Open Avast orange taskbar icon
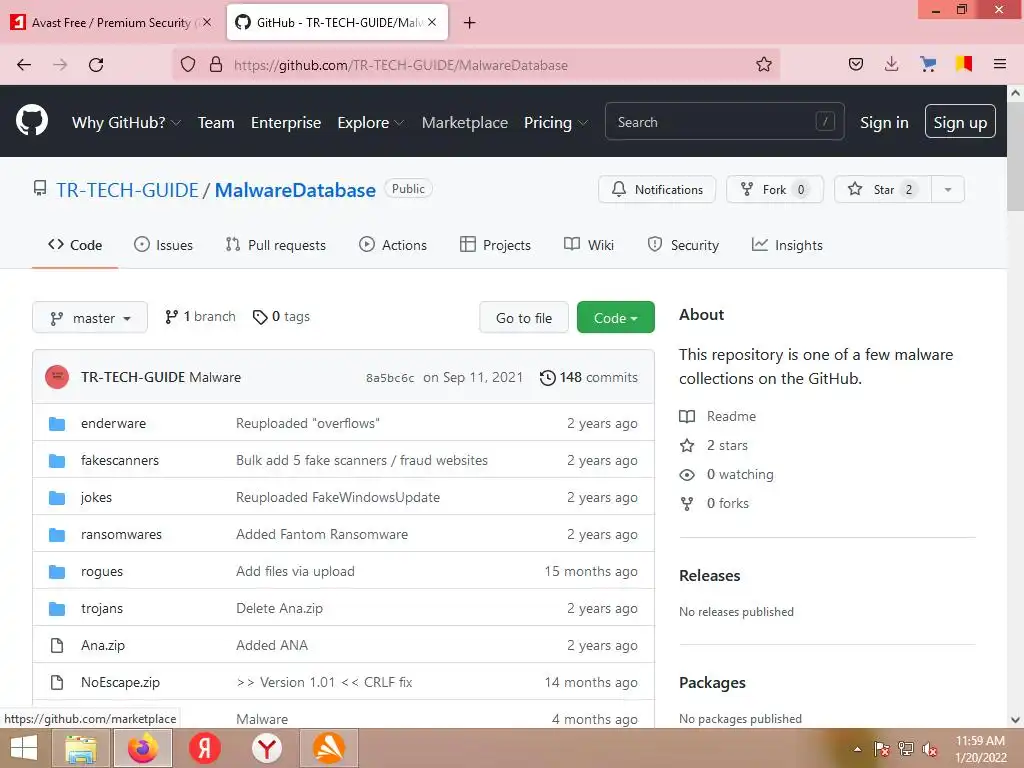This screenshot has width=1024, height=768. (x=328, y=748)
